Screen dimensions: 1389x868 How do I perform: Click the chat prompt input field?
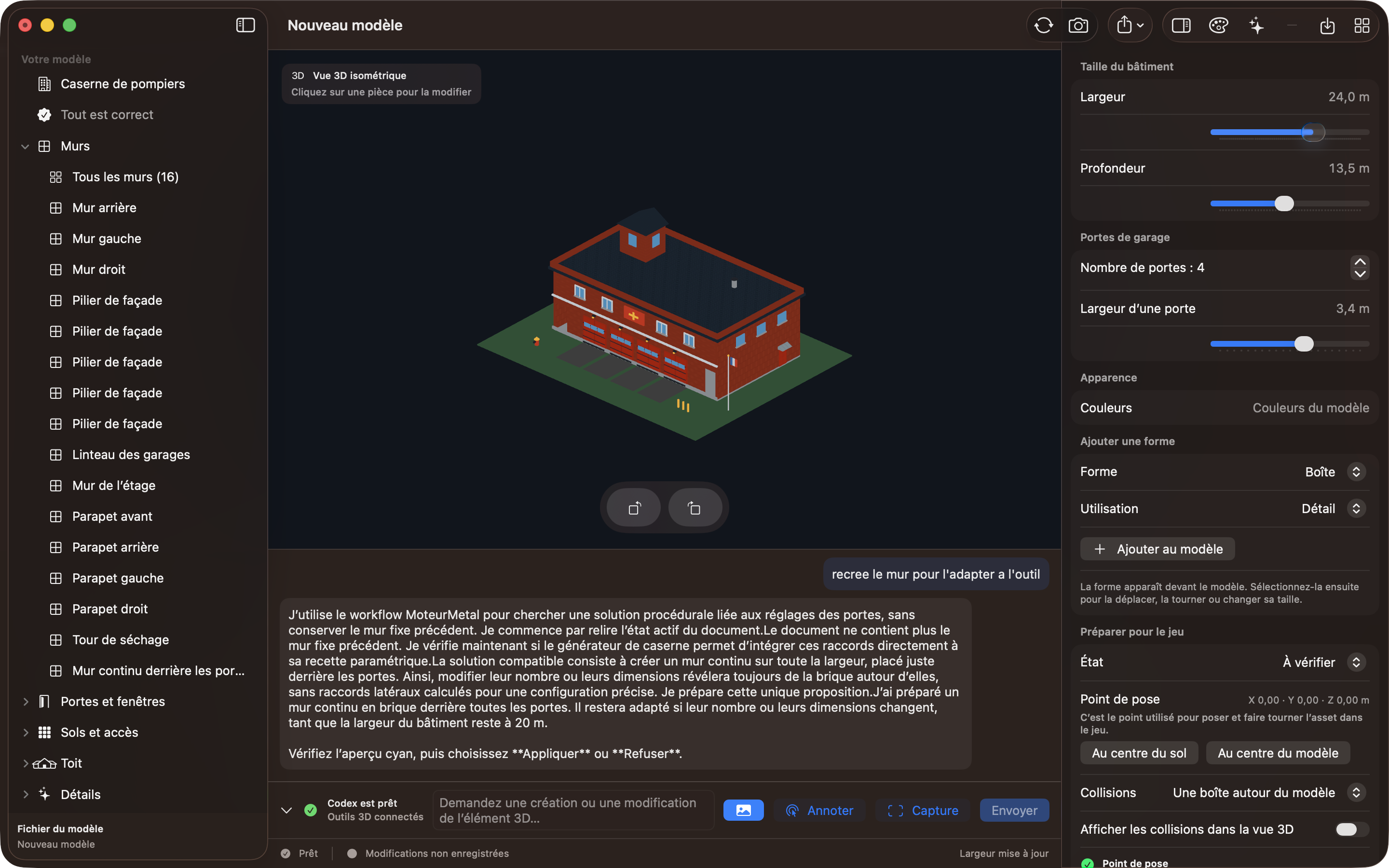573,810
